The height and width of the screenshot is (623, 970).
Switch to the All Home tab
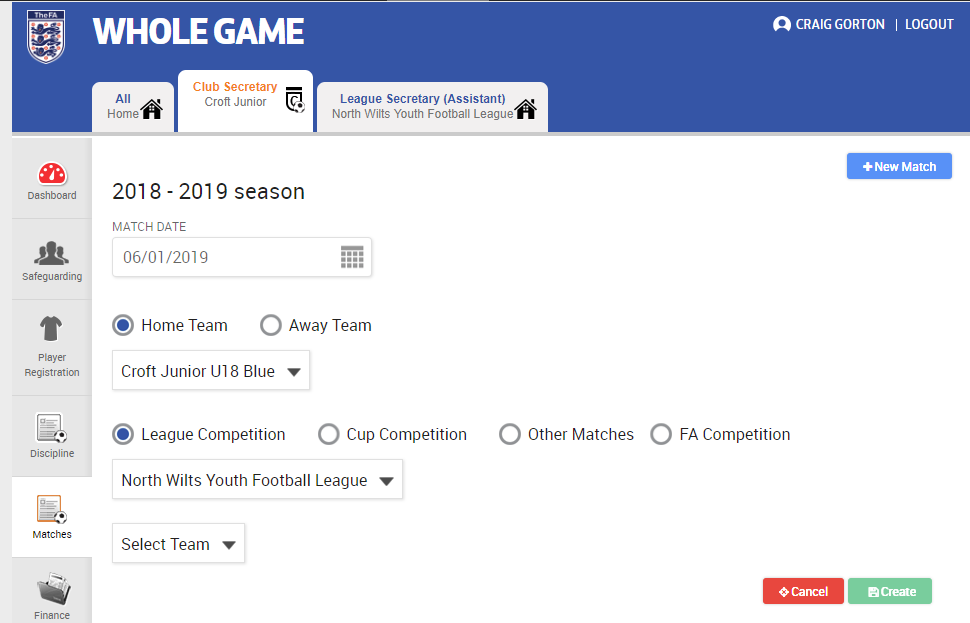point(133,107)
